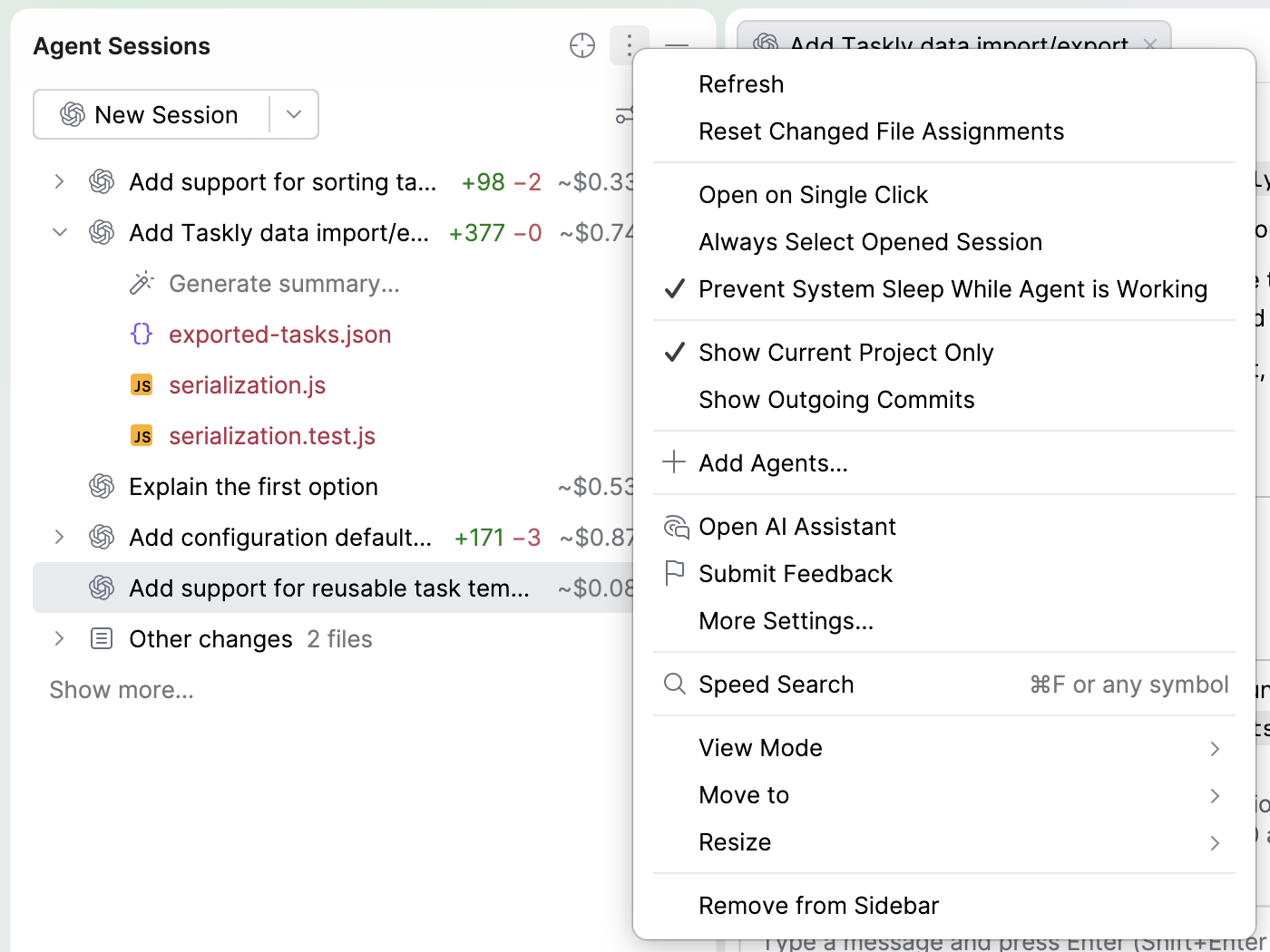Click the New Session button
The height and width of the screenshot is (952, 1270).
pyautogui.click(x=151, y=114)
